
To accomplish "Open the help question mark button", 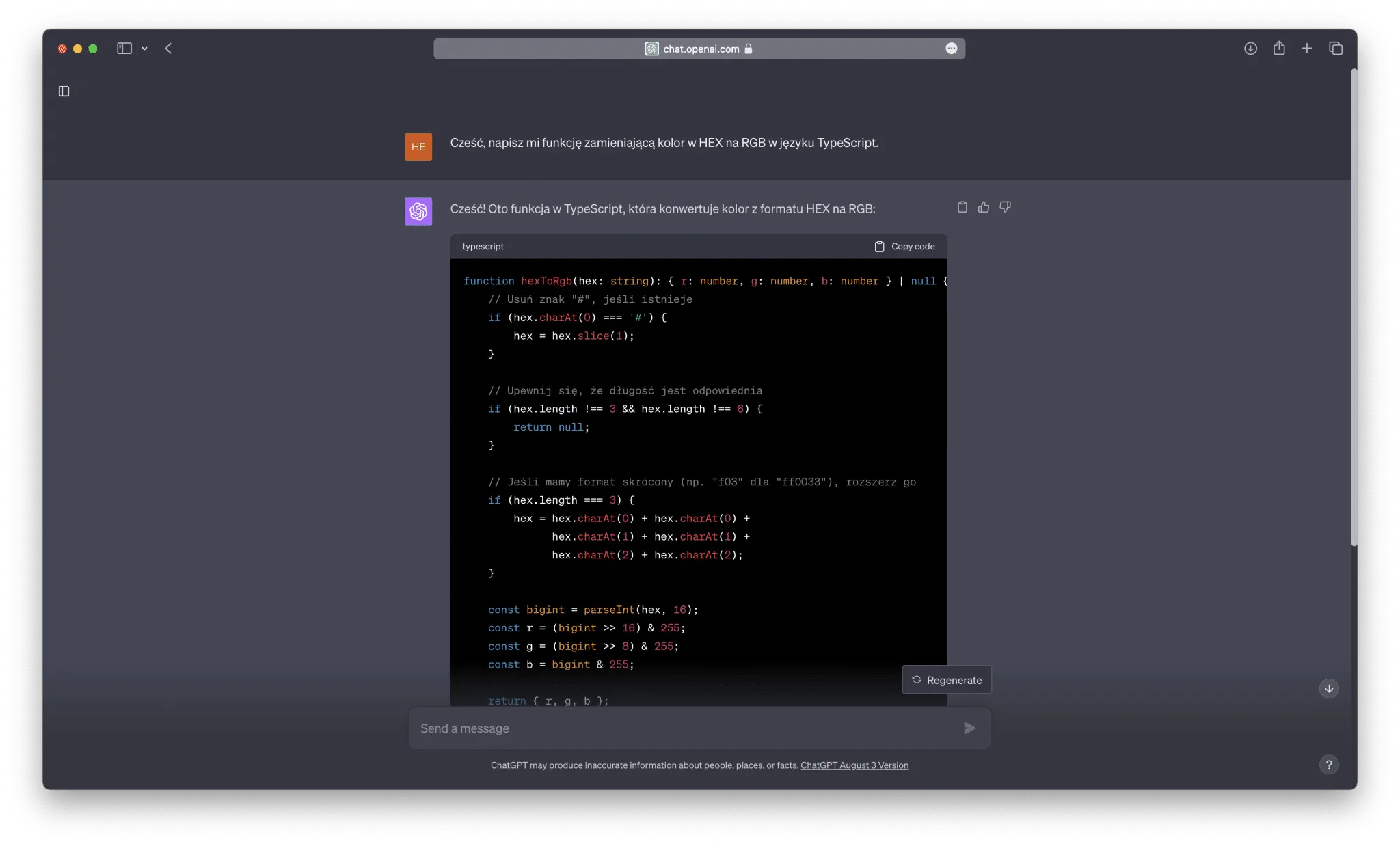I will [1329, 765].
